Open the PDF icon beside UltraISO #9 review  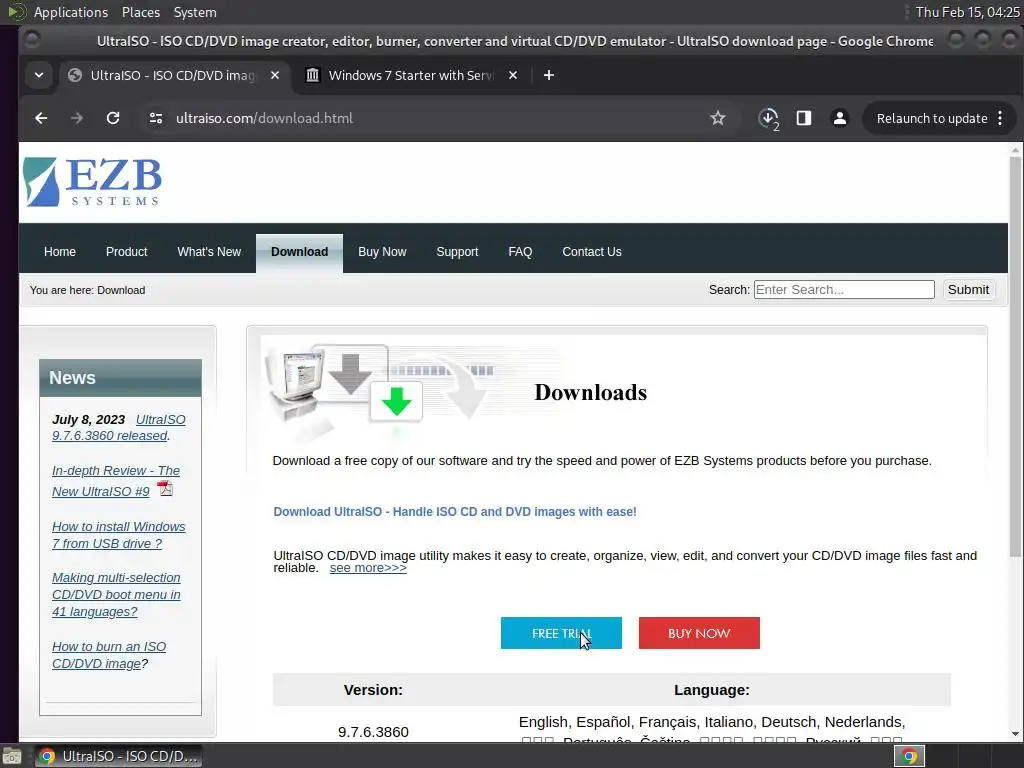pyautogui.click(x=165, y=488)
